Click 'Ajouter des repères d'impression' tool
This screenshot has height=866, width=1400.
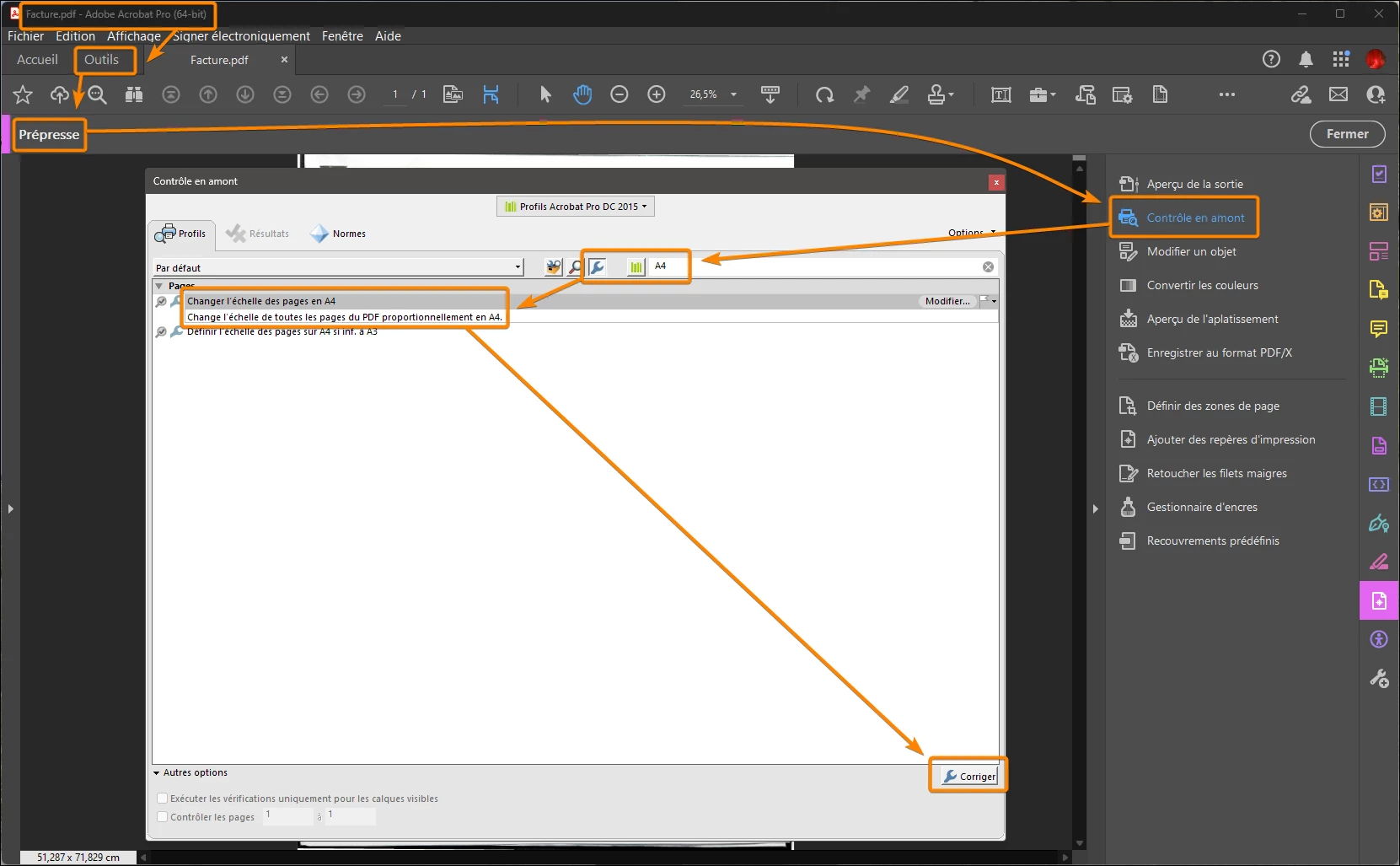(x=1216, y=439)
